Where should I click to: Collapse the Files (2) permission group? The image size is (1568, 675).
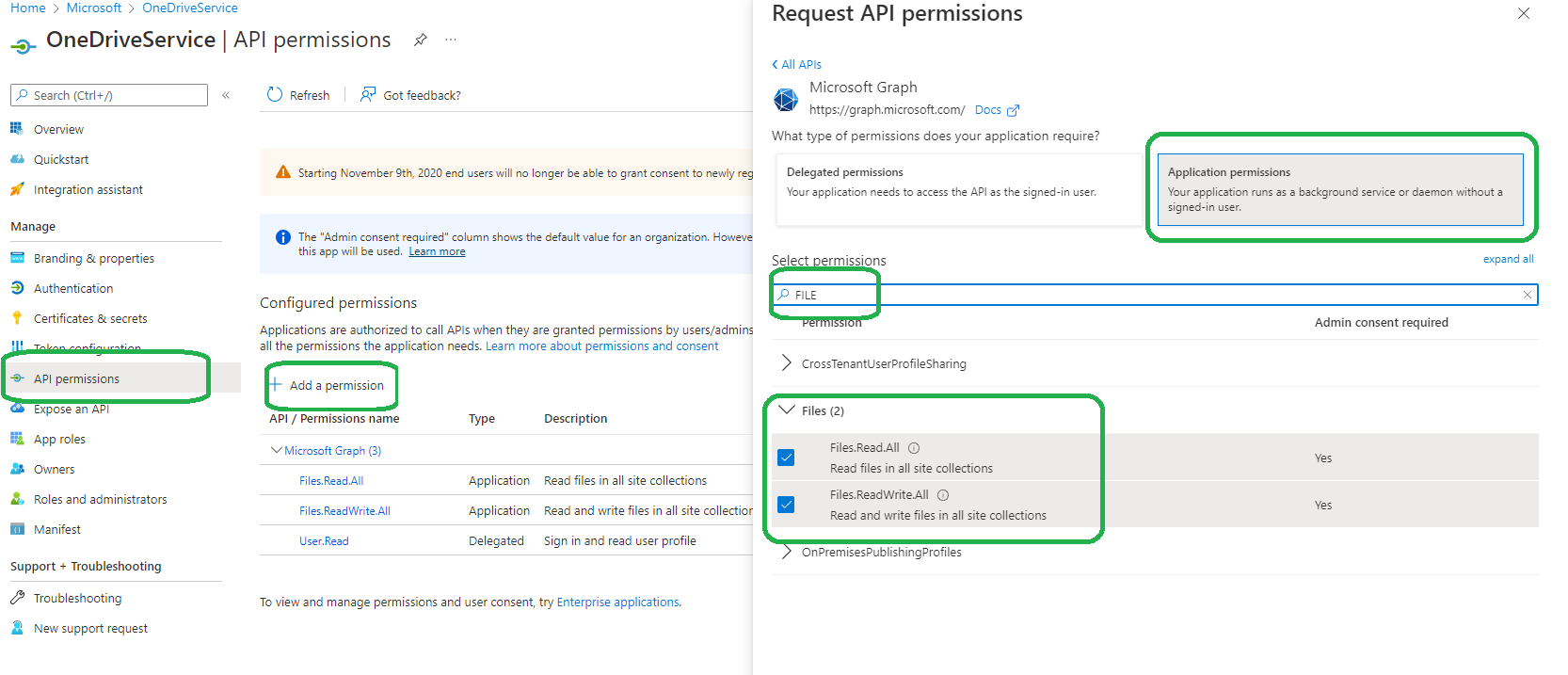pyautogui.click(x=787, y=410)
